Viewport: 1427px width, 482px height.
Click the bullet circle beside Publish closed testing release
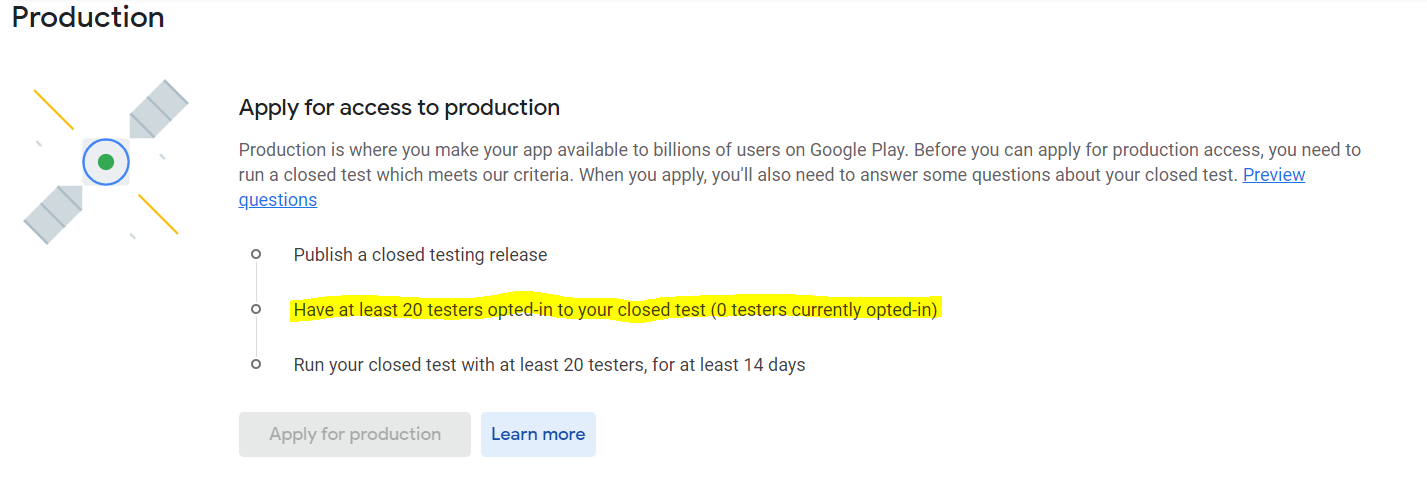coord(256,255)
